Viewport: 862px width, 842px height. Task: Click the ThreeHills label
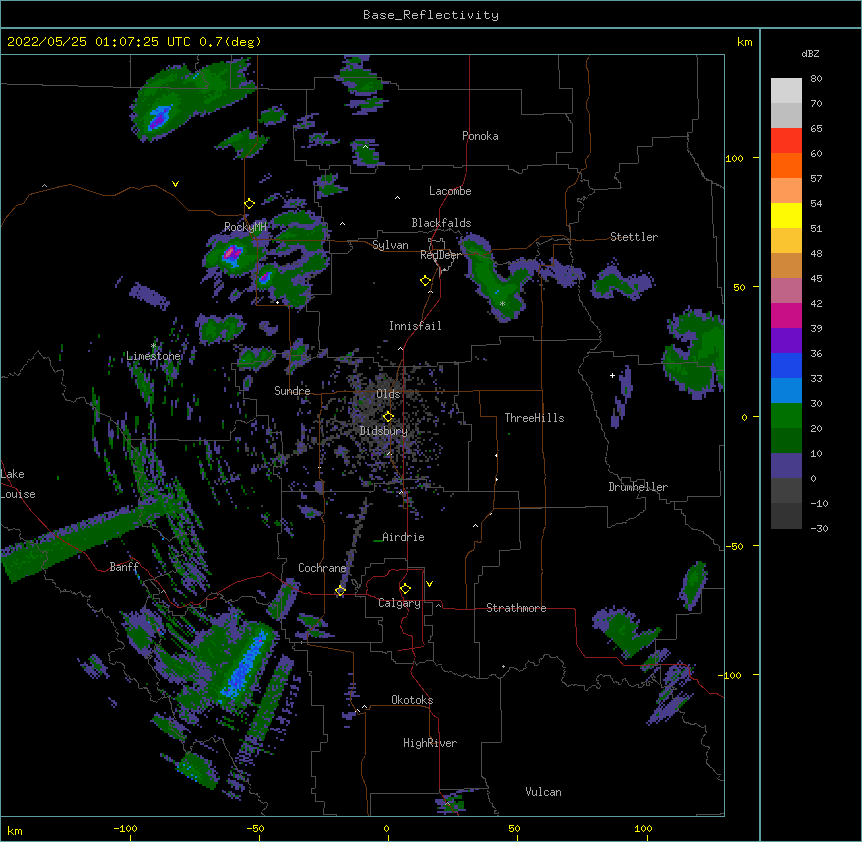click(x=534, y=418)
